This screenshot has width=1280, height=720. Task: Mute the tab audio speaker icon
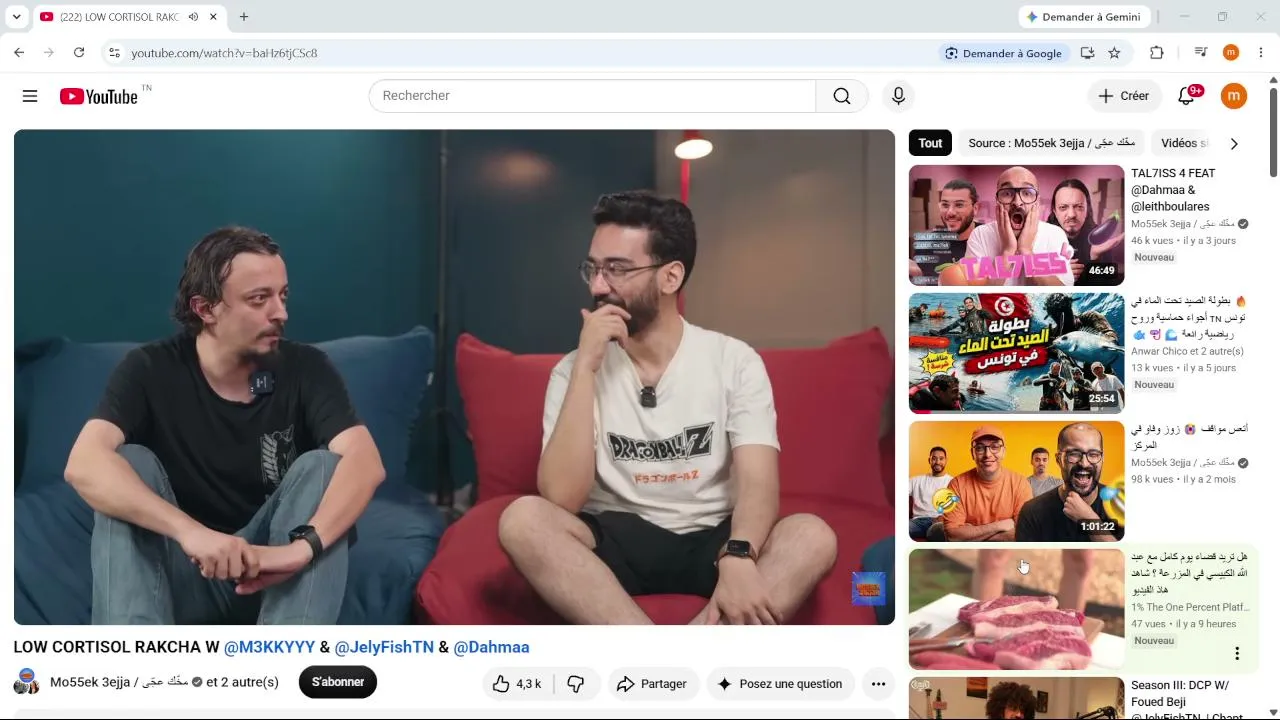click(193, 17)
